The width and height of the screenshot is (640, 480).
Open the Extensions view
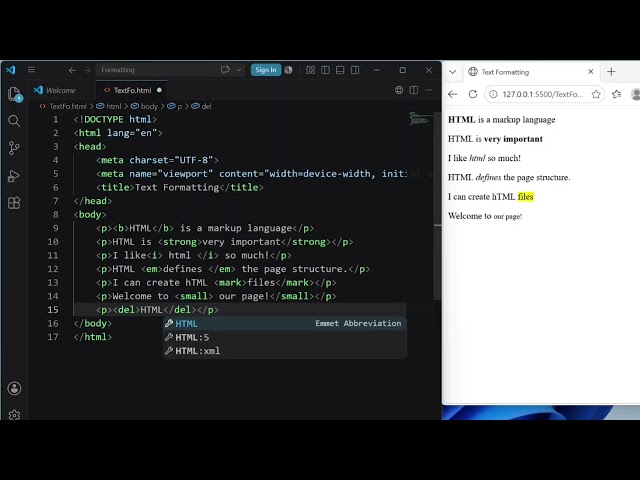(x=14, y=203)
